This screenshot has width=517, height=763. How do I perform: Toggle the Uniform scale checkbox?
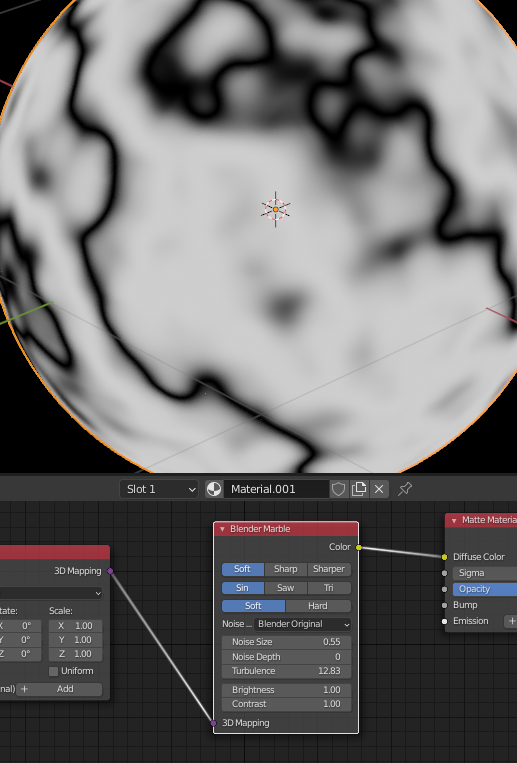54,672
